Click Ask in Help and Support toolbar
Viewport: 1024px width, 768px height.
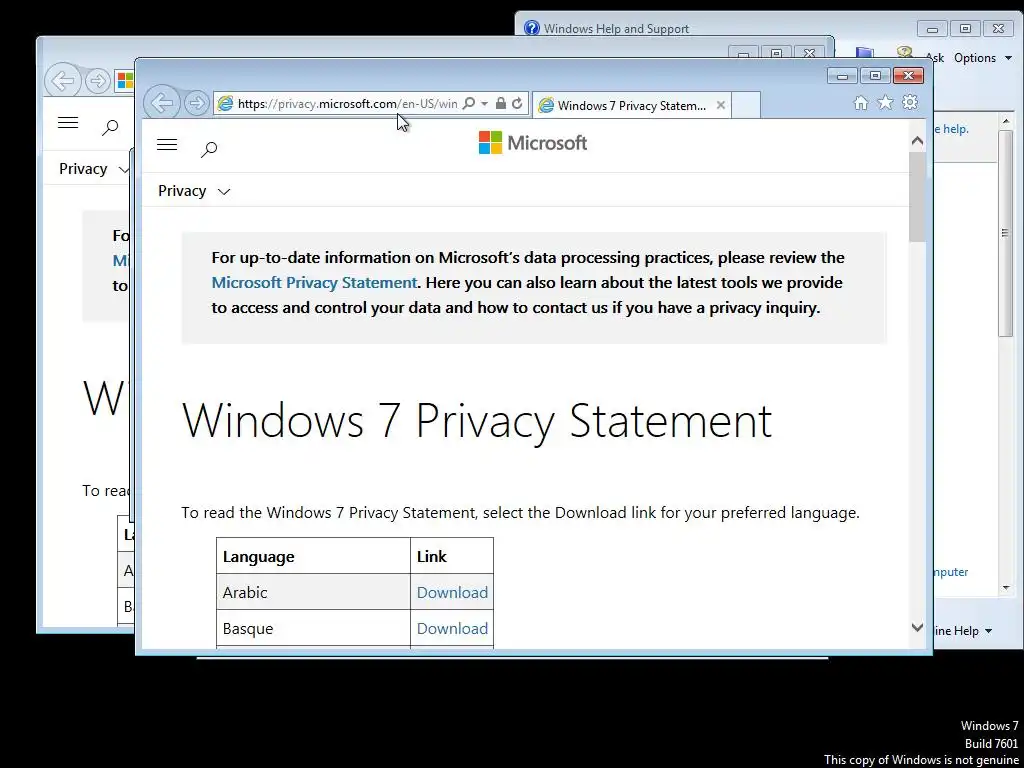pos(935,57)
